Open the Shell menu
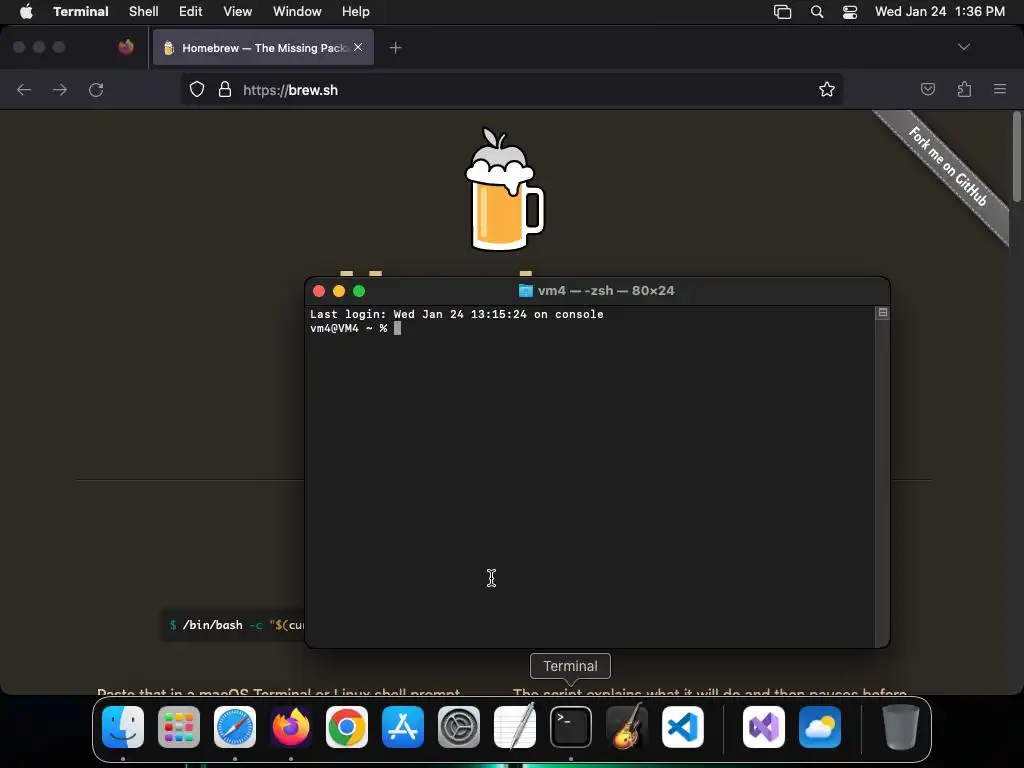 [x=144, y=11]
